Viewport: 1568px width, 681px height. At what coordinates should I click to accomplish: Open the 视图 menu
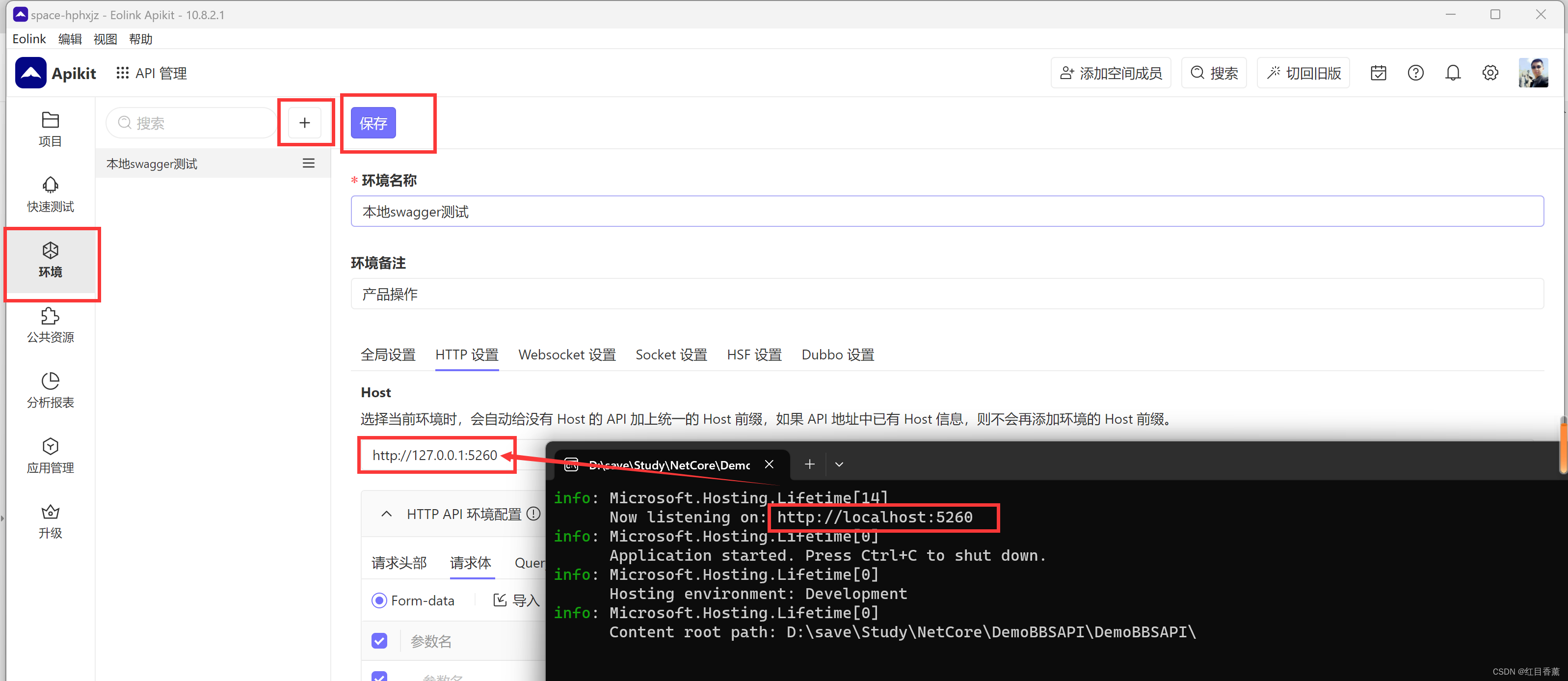pyautogui.click(x=105, y=38)
